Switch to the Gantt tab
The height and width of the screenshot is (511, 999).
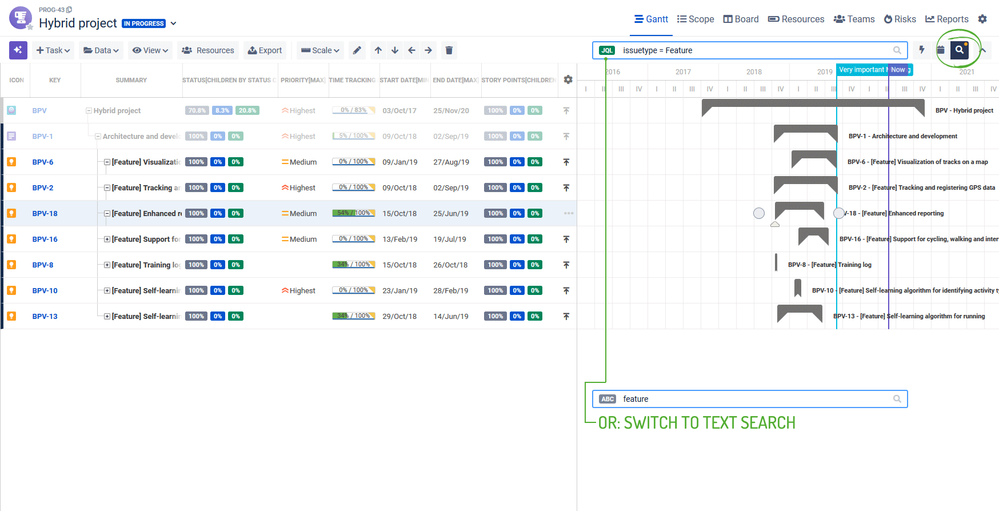(x=651, y=19)
